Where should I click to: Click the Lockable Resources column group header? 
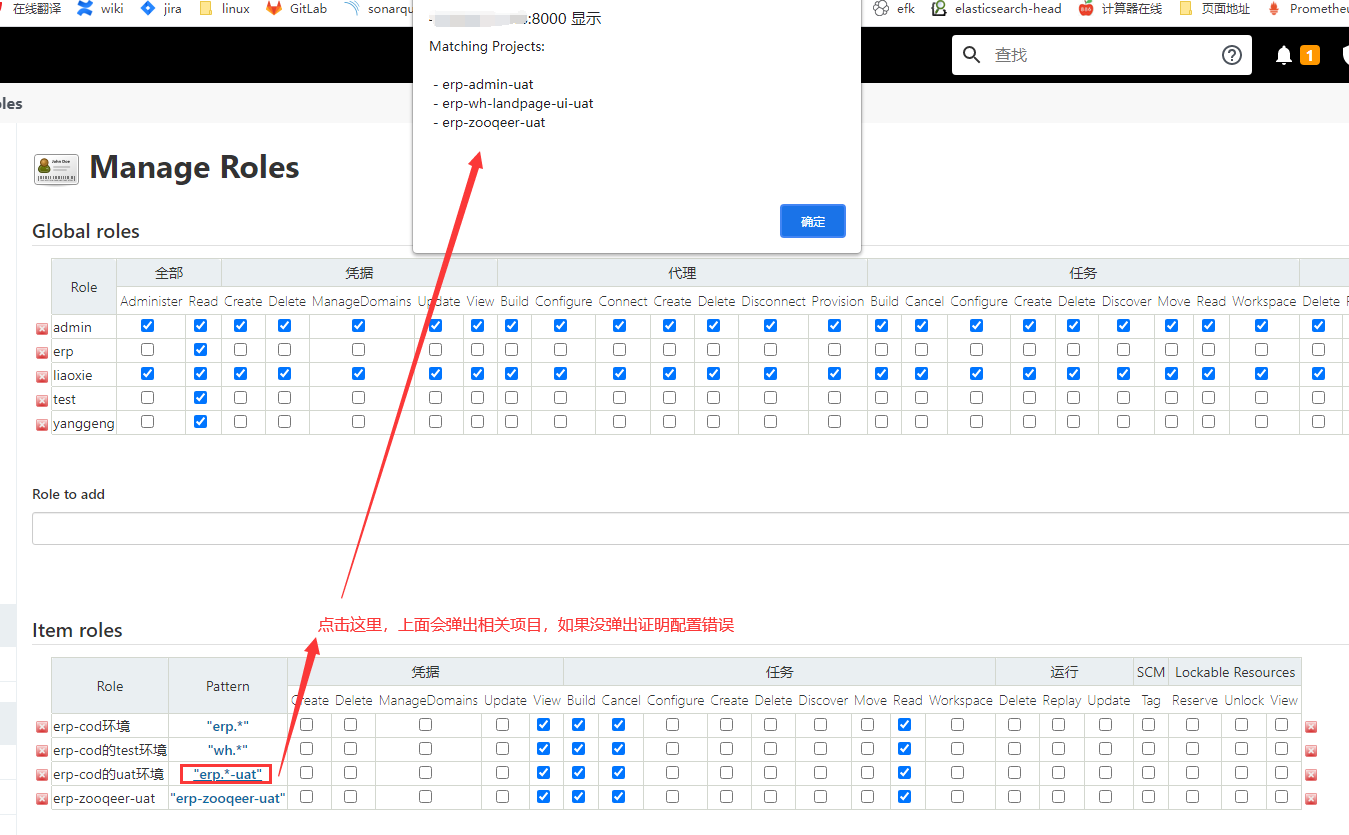point(1235,672)
